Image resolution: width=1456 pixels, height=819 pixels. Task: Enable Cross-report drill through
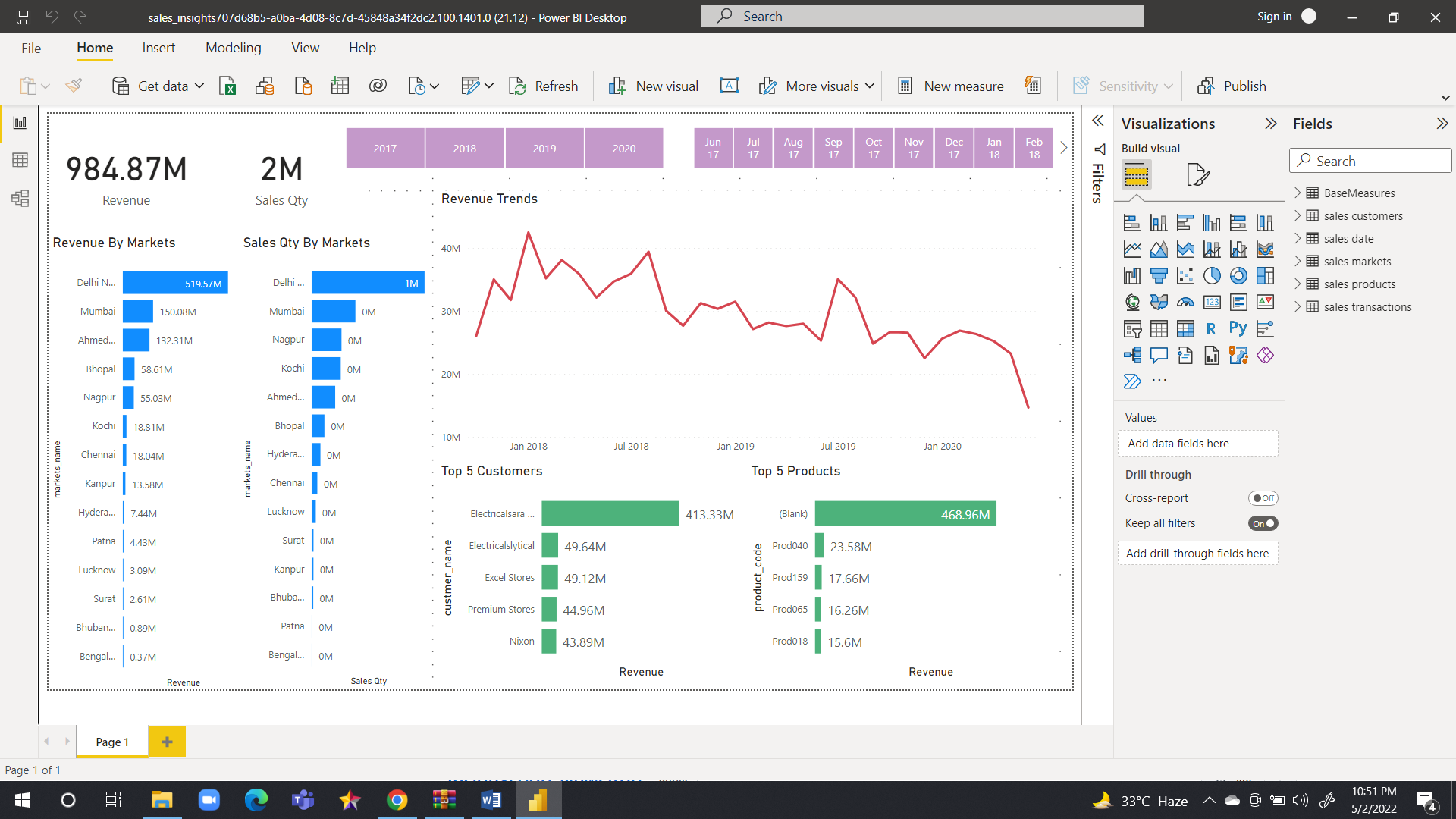(x=1263, y=498)
